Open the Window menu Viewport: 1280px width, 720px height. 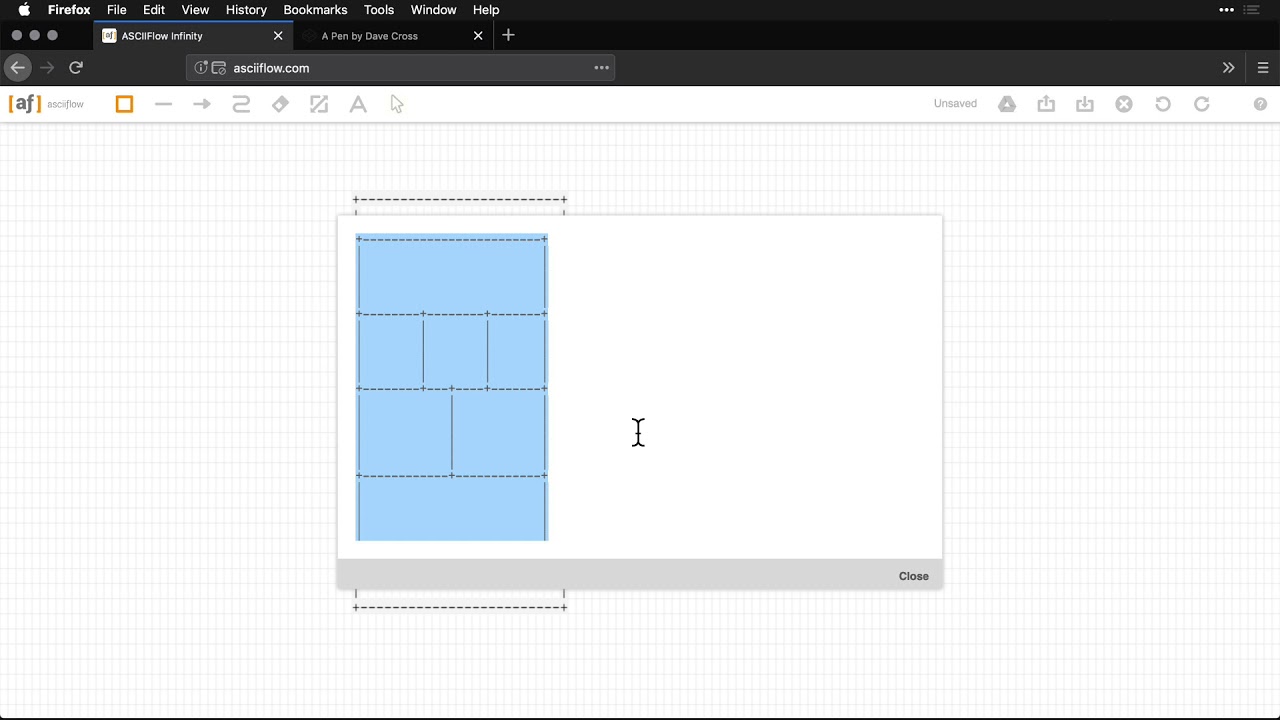pyautogui.click(x=433, y=10)
